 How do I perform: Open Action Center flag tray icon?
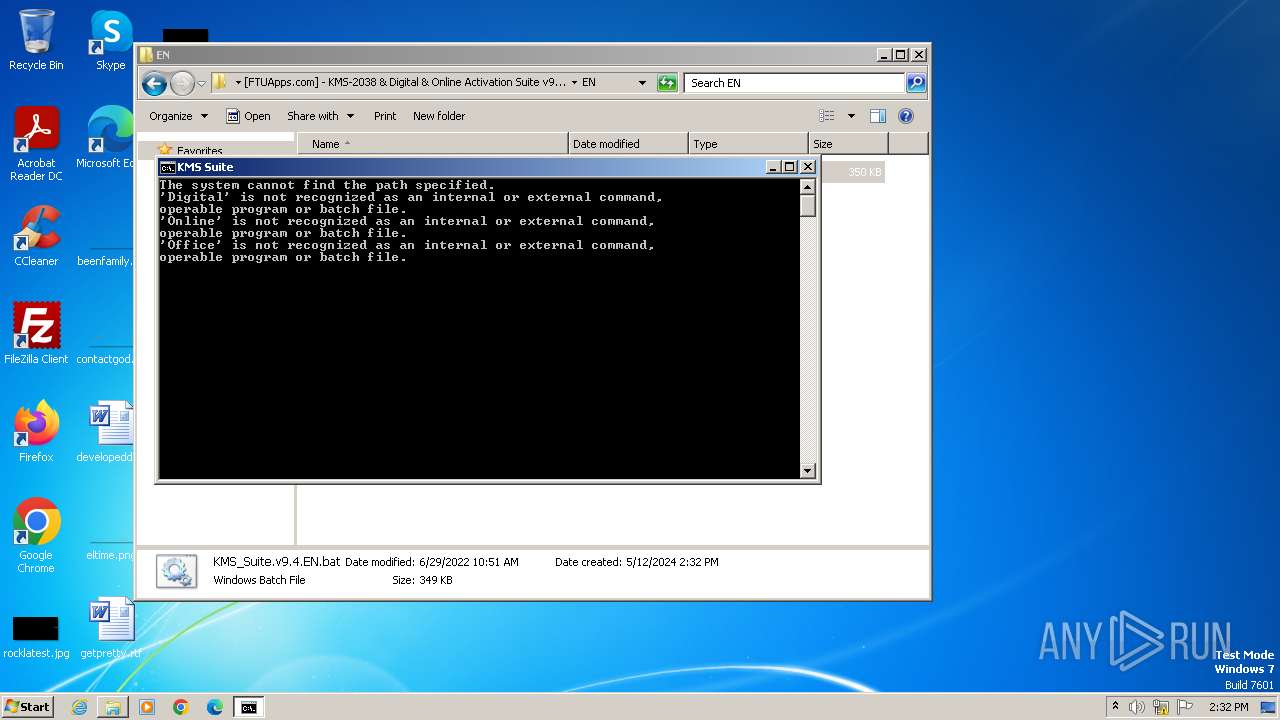[x=1186, y=707]
